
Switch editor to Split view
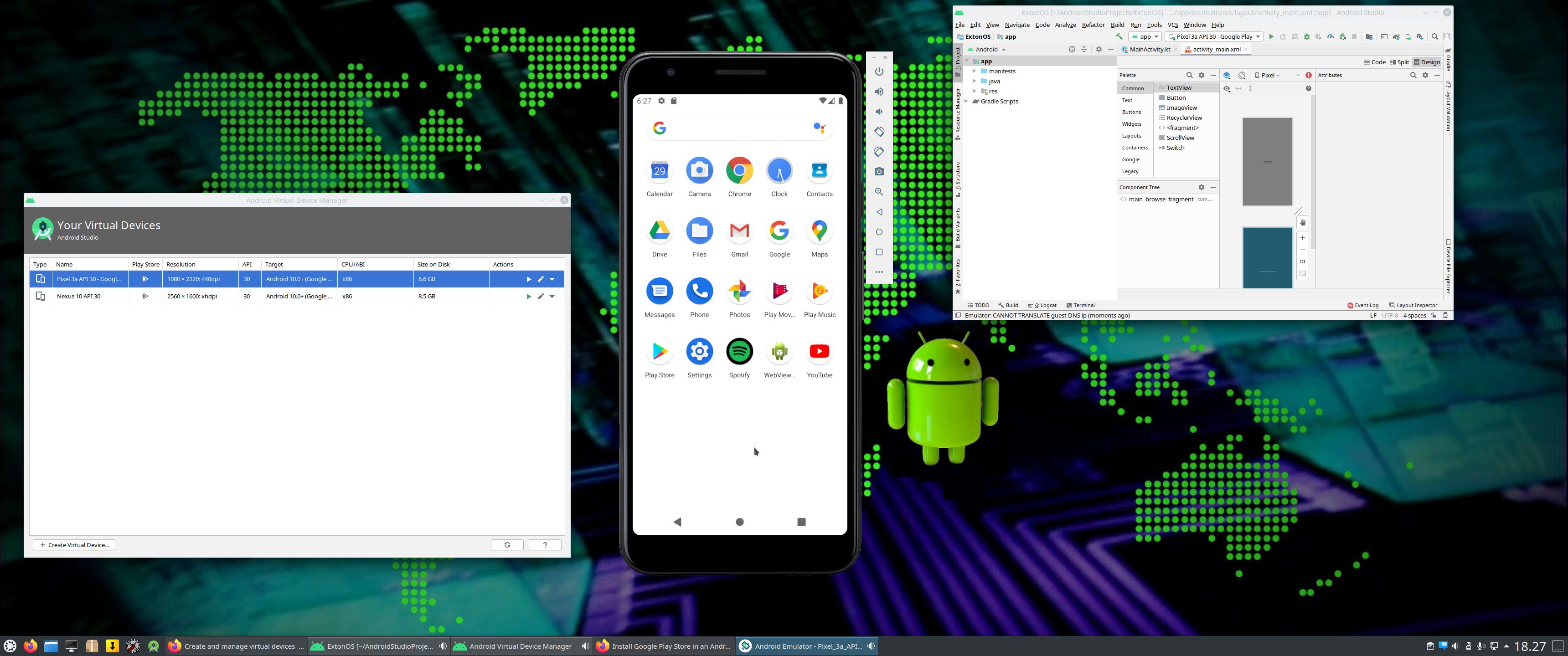(x=1400, y=62)
